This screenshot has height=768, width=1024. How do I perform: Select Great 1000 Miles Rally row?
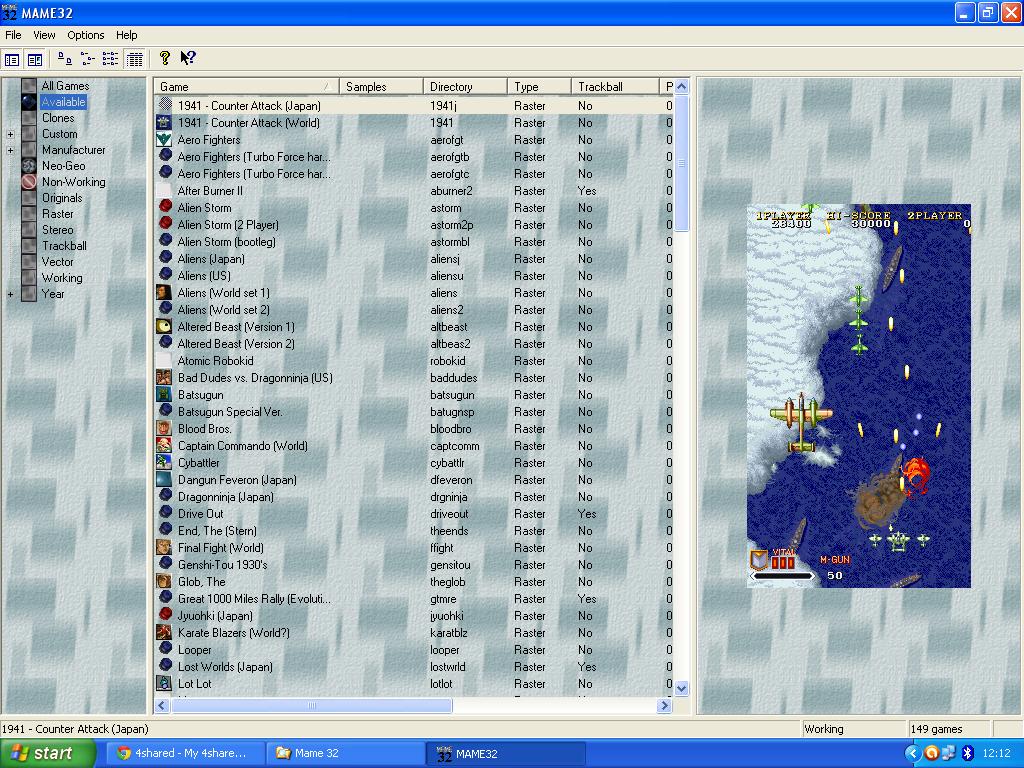pos(414,598)
